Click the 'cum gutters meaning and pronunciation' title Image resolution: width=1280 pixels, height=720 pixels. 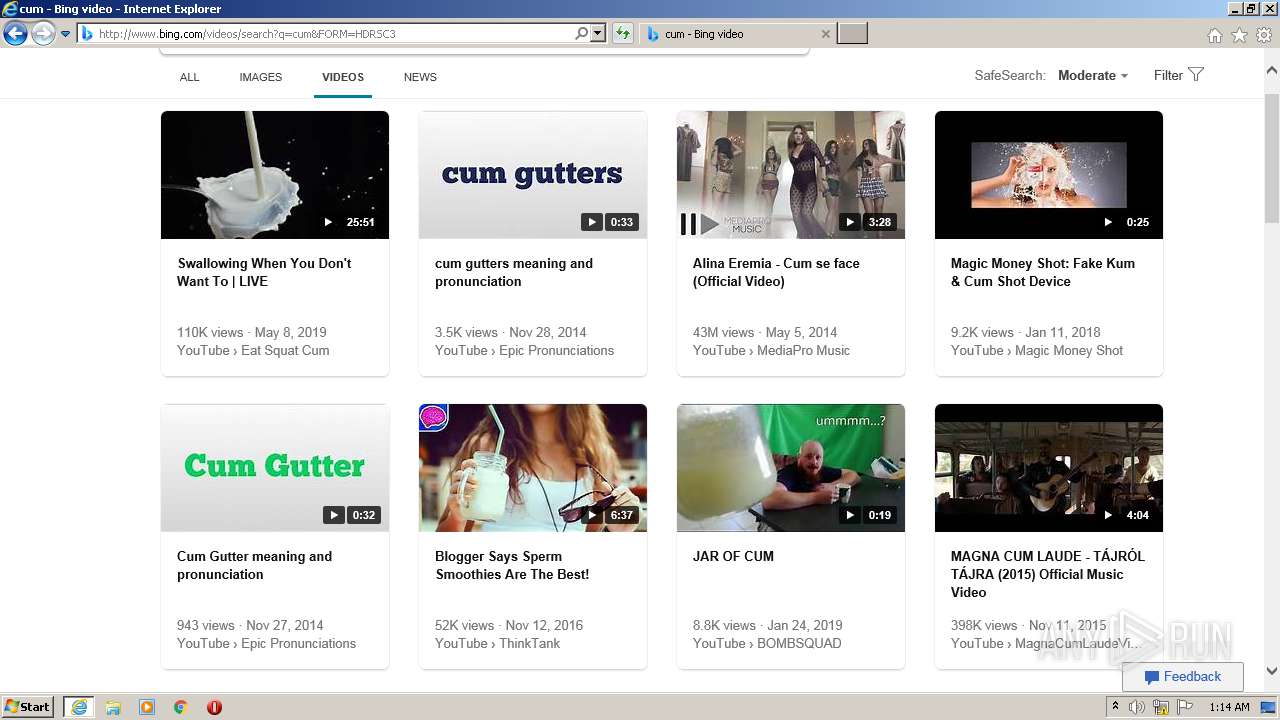pos(514,272)
